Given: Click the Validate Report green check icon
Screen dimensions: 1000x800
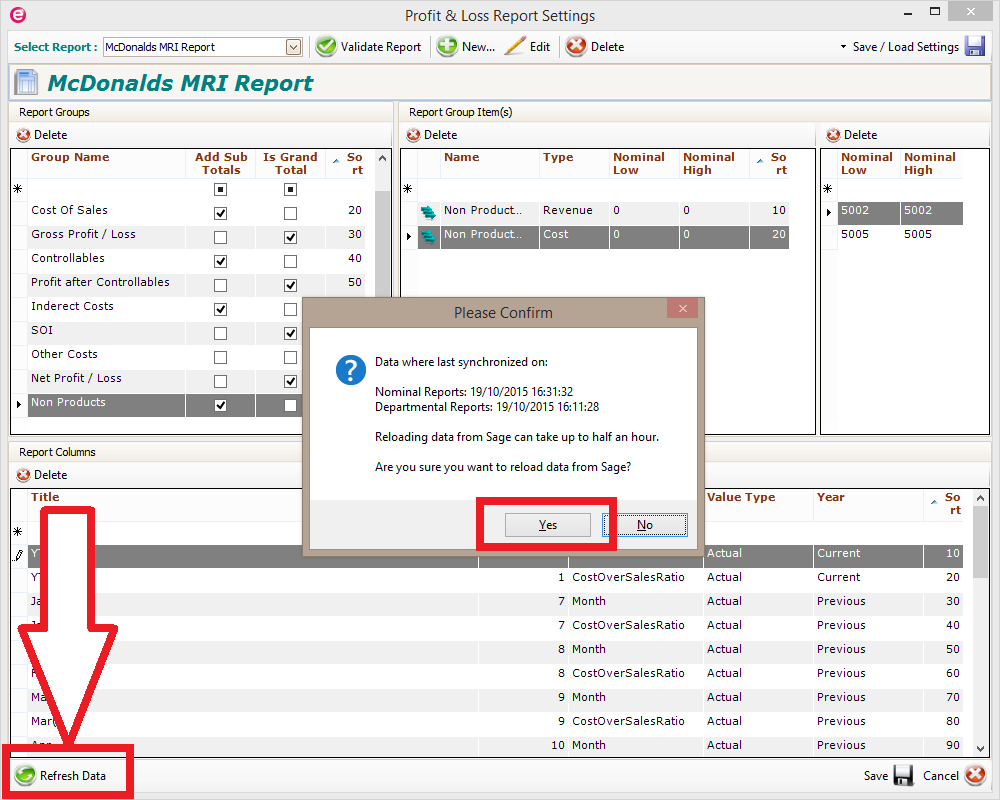Looking at the screenshot, I should 326,47.
